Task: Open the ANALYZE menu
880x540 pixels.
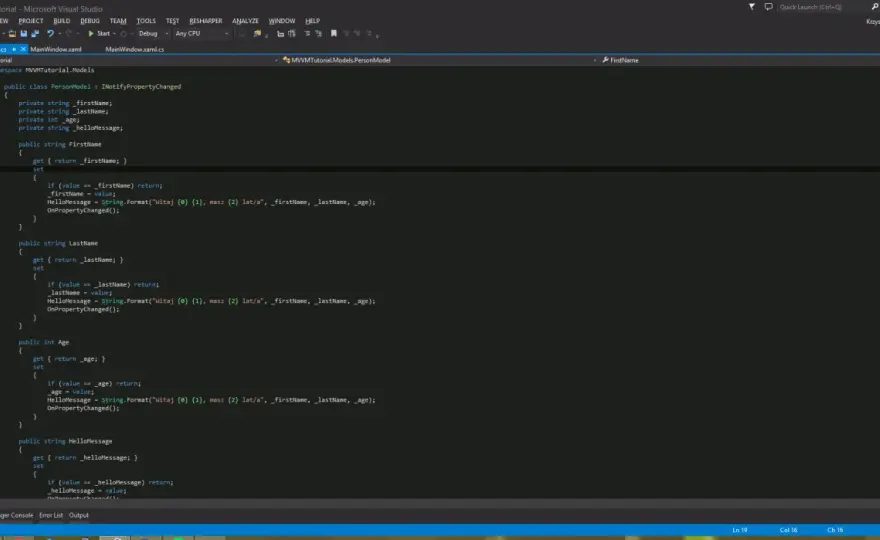Action: [x=245, y=21]
